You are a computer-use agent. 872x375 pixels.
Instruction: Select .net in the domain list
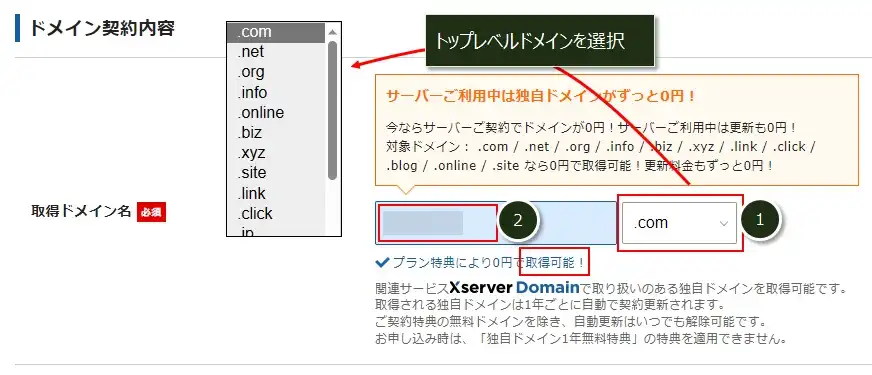point(276,52)
